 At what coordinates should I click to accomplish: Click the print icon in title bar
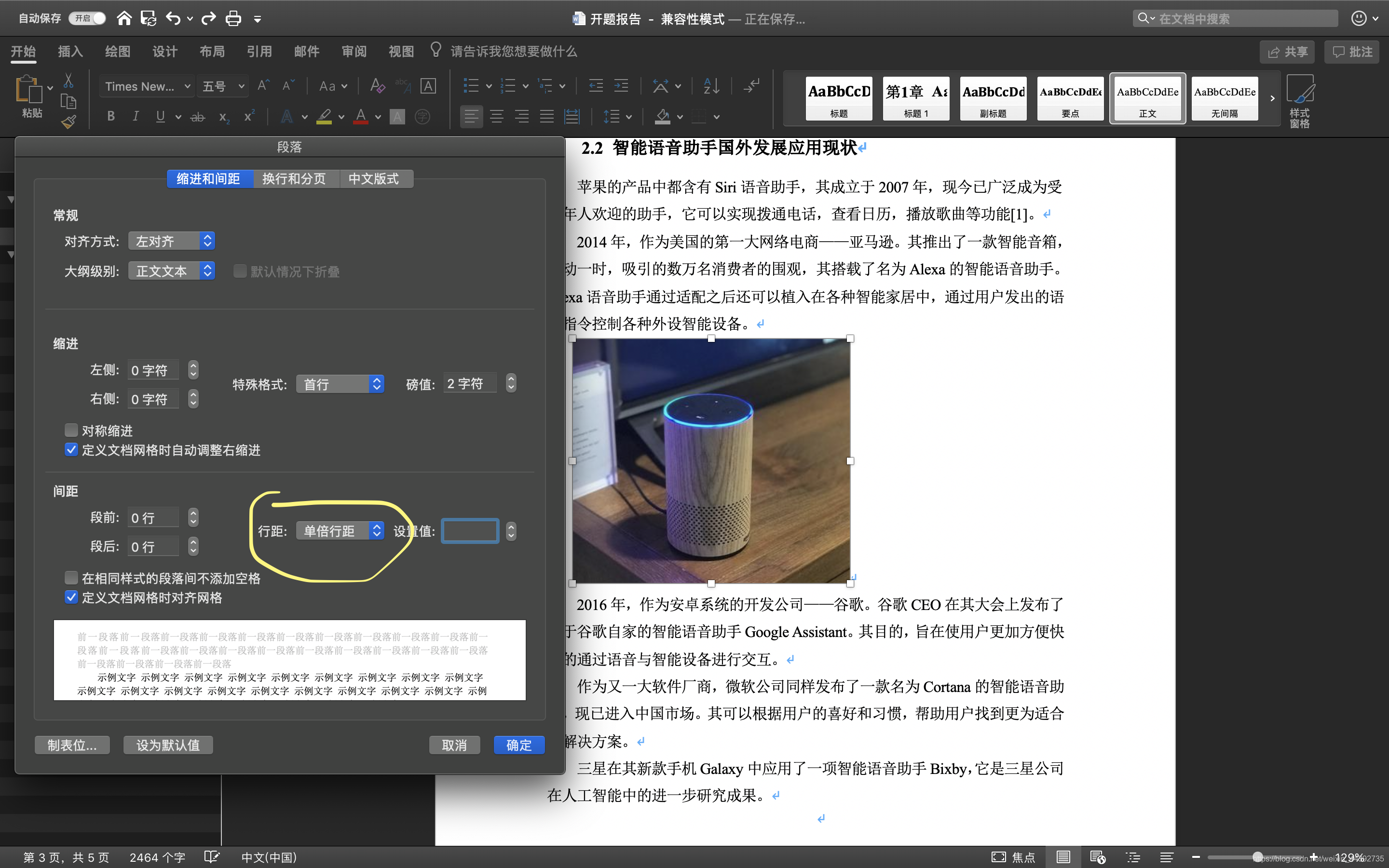tap(233, 19)
